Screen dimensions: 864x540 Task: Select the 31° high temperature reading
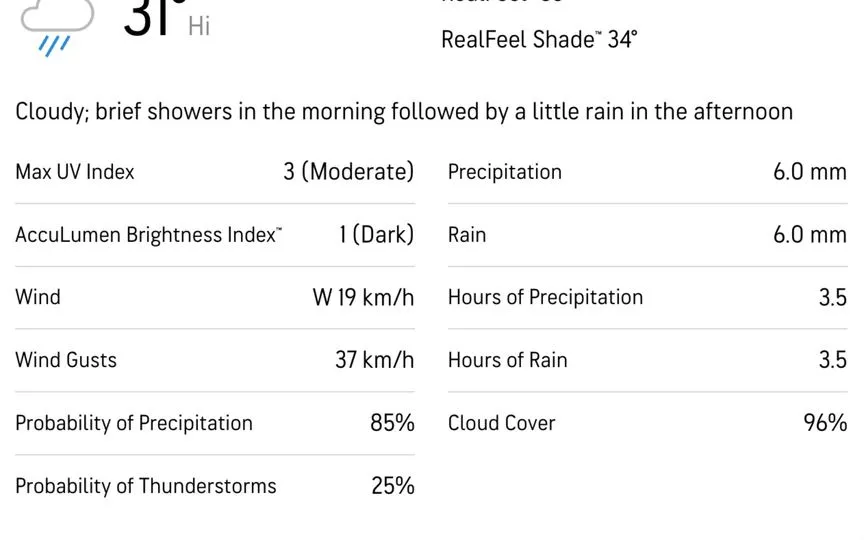(167, 19)
